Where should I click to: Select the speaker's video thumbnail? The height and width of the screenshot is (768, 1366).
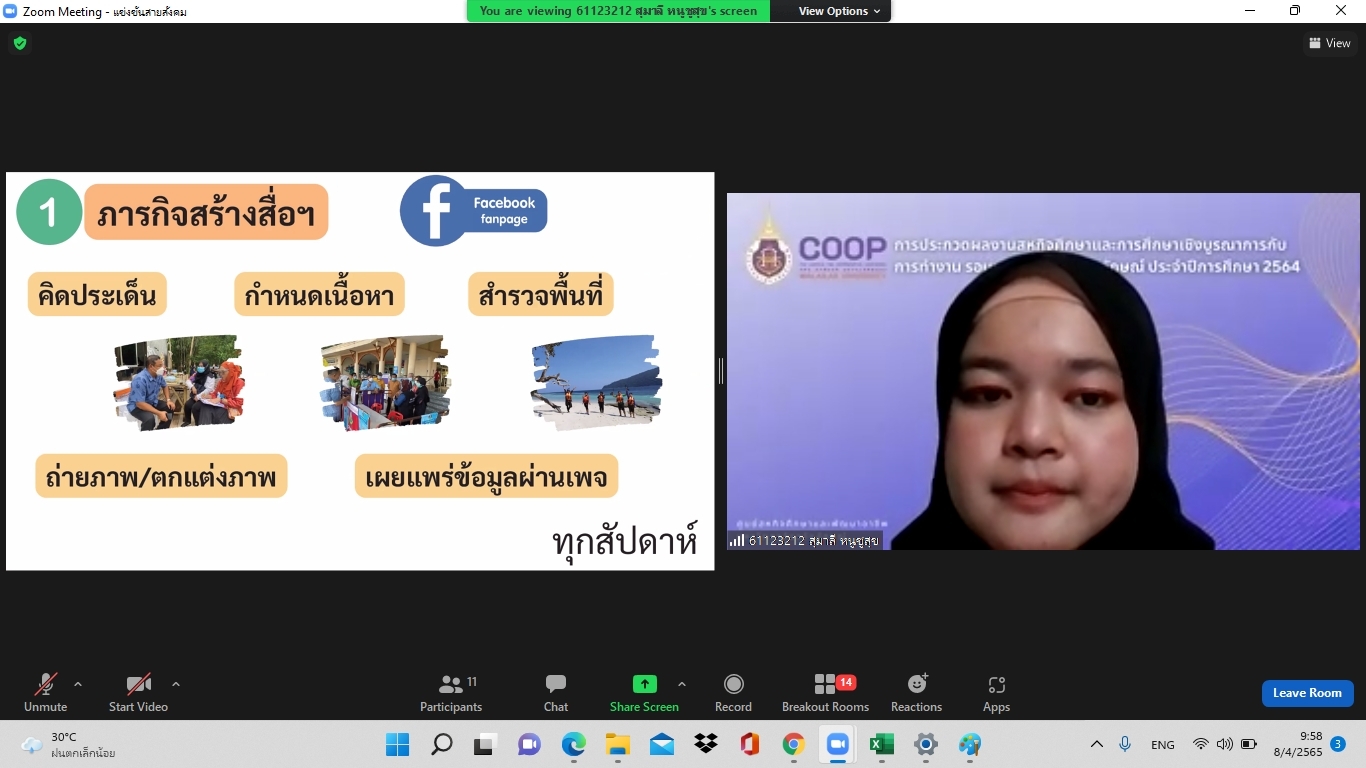point(1043,371)
